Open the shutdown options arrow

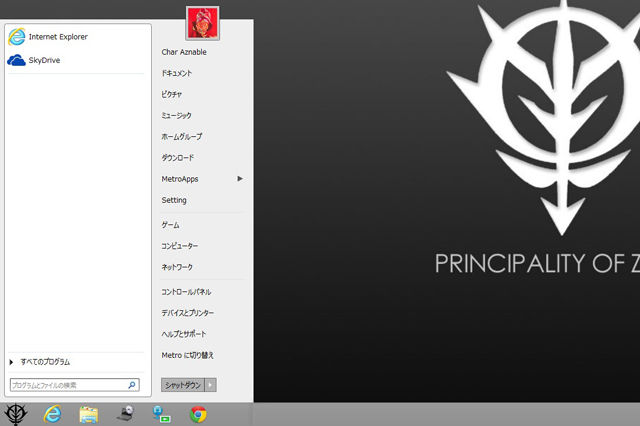(x=211, y=385)
